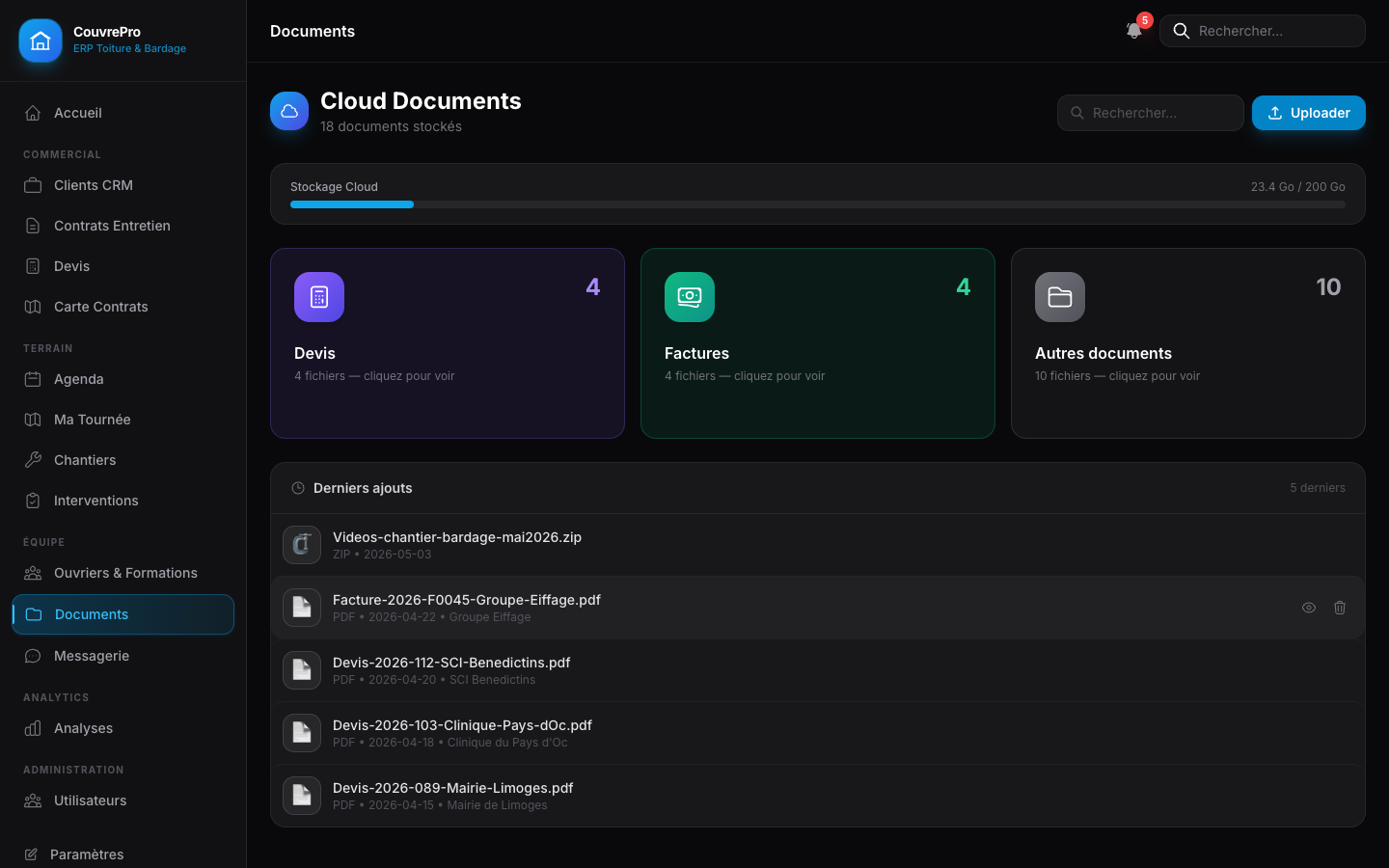Screen dimensions: 1389x868
Task: Open Interventions page
Action: (x=123, y=501)
